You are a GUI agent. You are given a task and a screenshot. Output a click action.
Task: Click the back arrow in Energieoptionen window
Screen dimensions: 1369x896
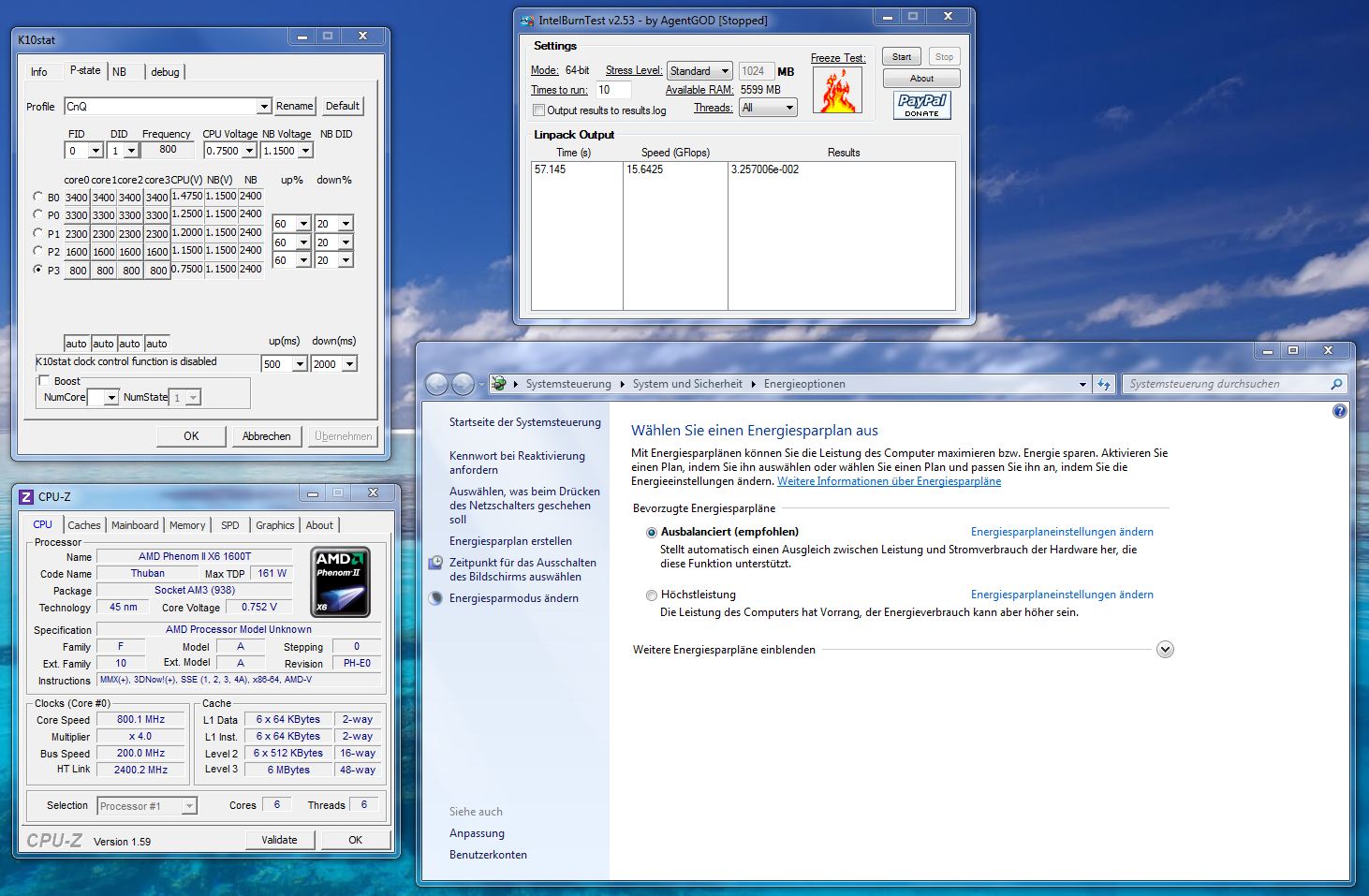436,384
